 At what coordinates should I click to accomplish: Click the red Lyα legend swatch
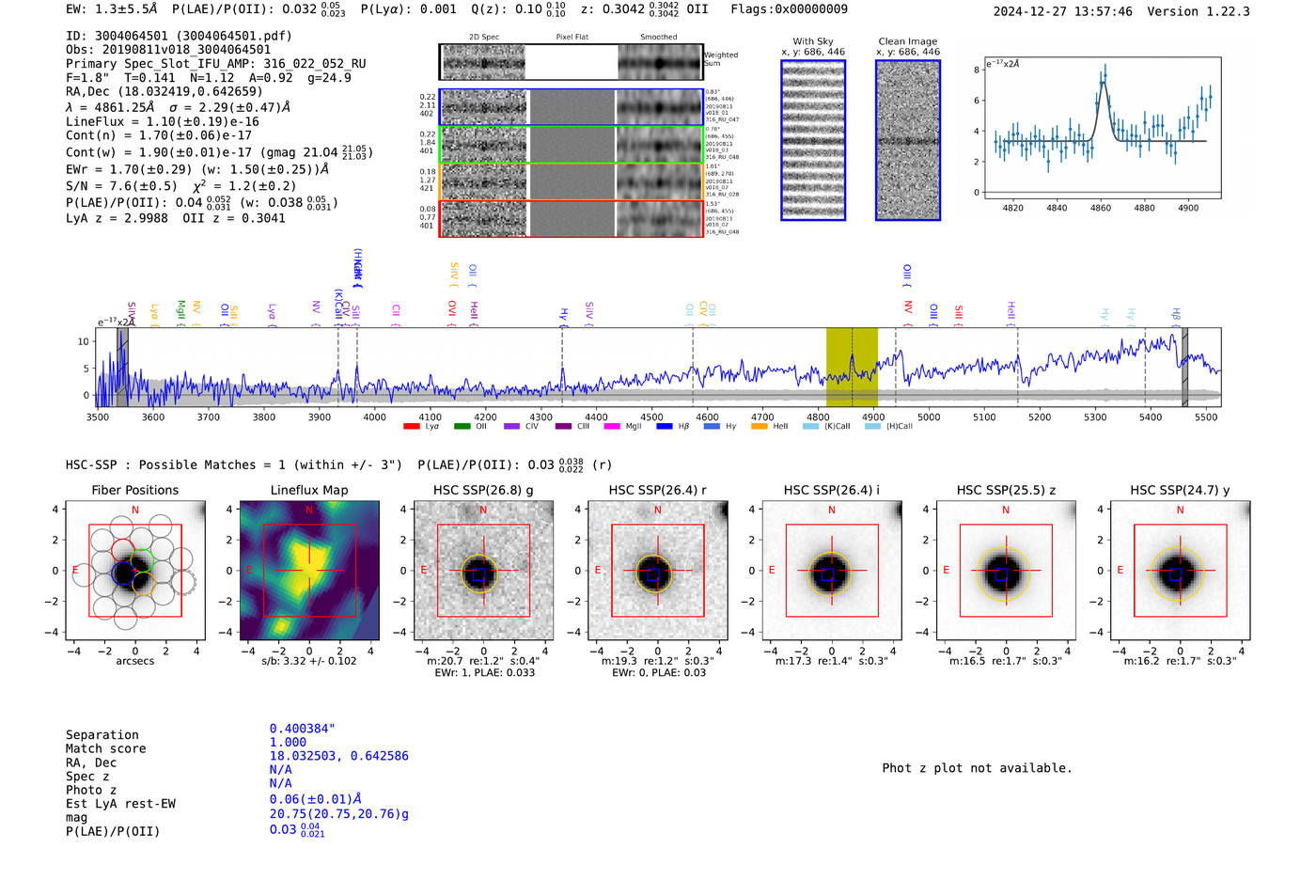pos(411,426)
